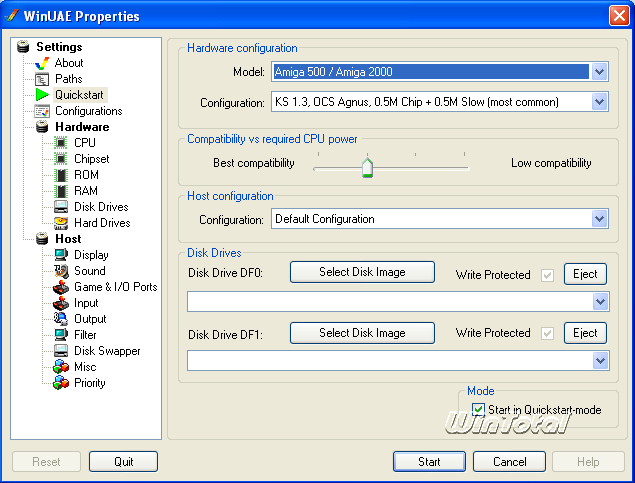Click the Priority colored blocks icon

click(61, 383)
